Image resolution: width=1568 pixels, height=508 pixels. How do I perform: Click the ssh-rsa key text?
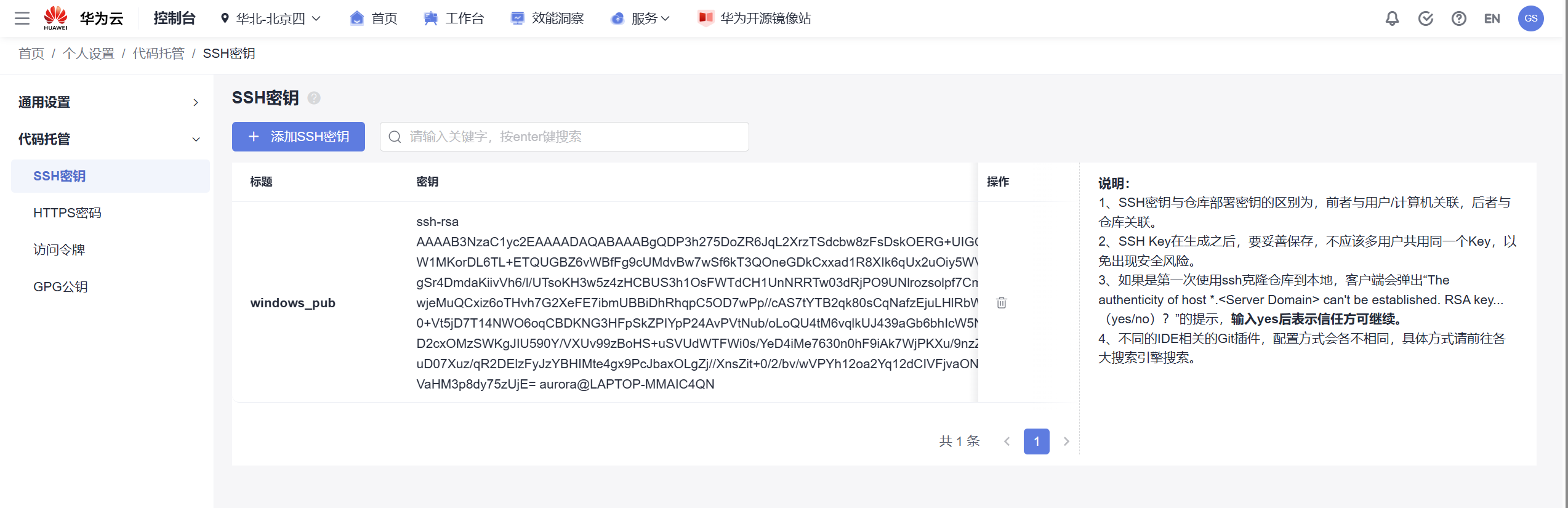pos(697,303)
